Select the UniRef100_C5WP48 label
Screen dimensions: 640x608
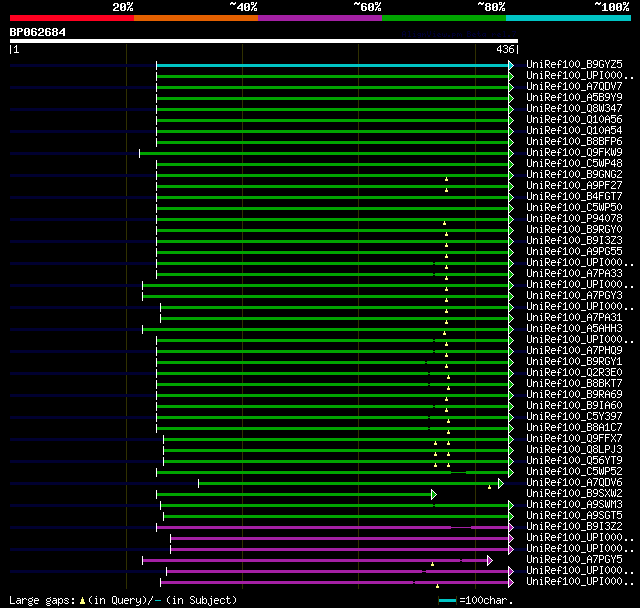tap(574, 164)
